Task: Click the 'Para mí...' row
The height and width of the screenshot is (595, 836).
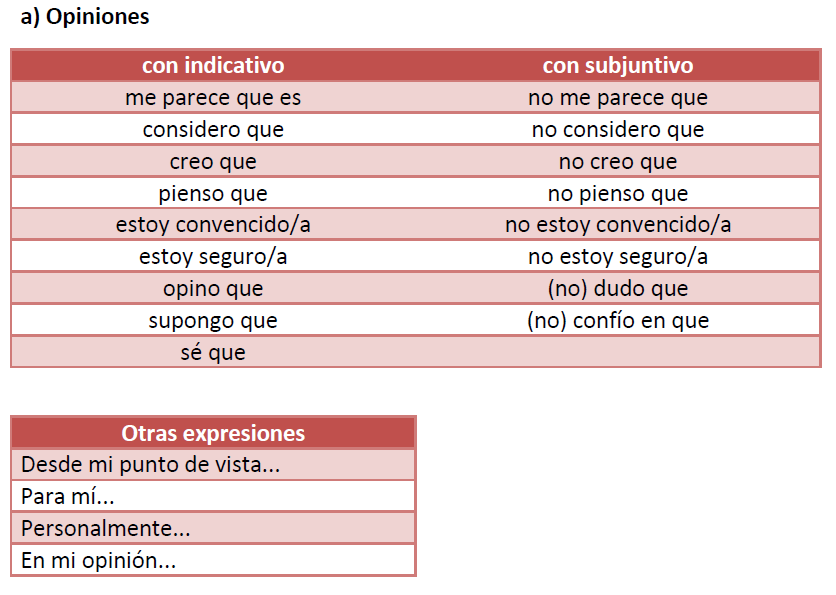Action: (213, 497)
